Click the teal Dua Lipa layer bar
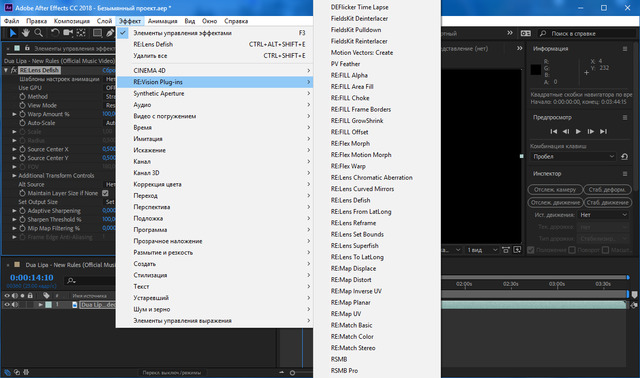This screenshot has width=640, height=378. [x=533, y=305]
